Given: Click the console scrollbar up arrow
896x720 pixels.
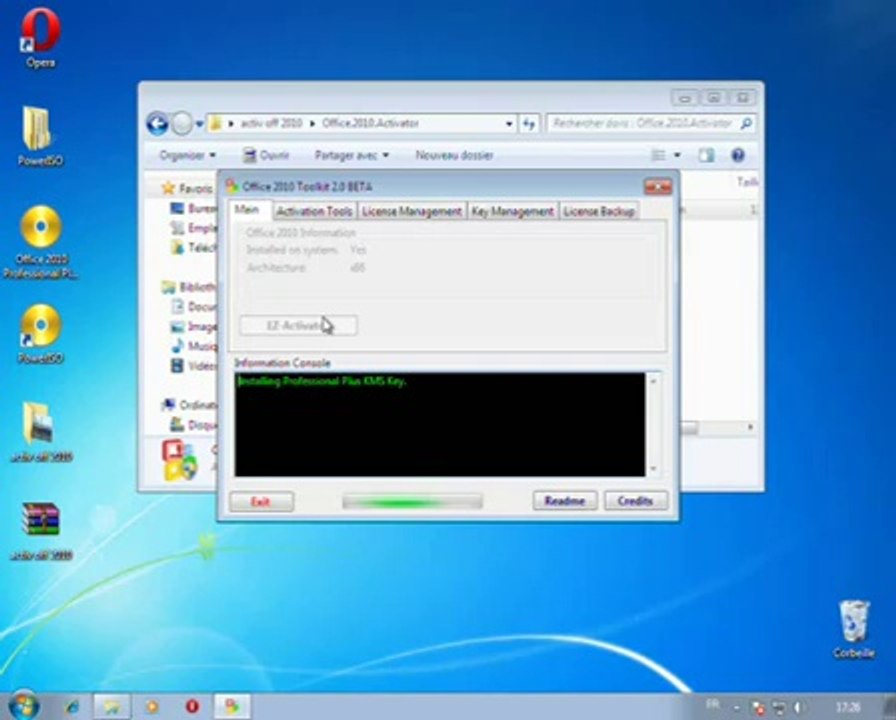Looking at the screenshot, I should [x=654, y=380].
